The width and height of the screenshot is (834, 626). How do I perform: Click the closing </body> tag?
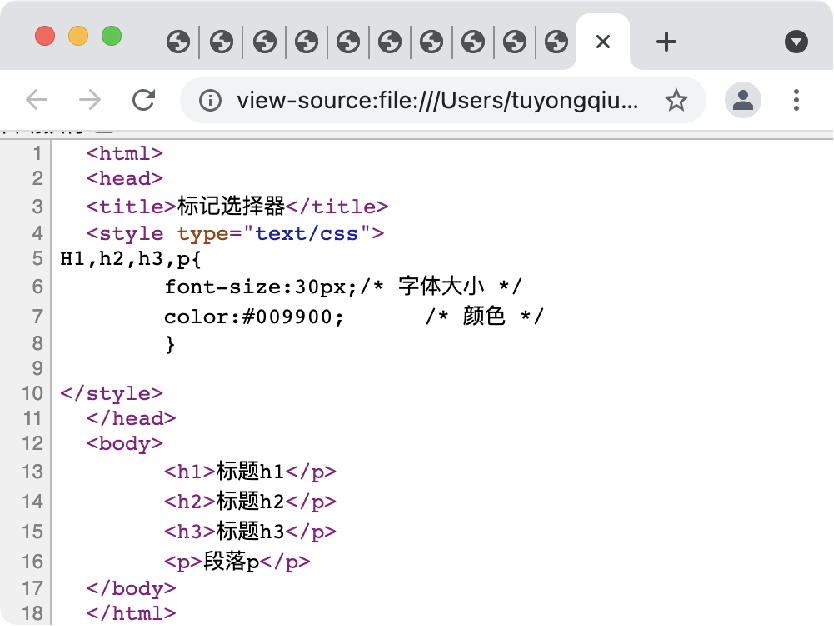pos(131,588)
